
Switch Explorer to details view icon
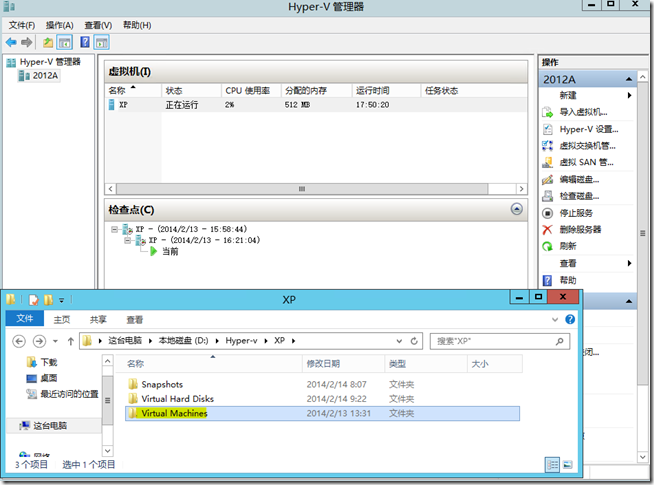point(552,465)
